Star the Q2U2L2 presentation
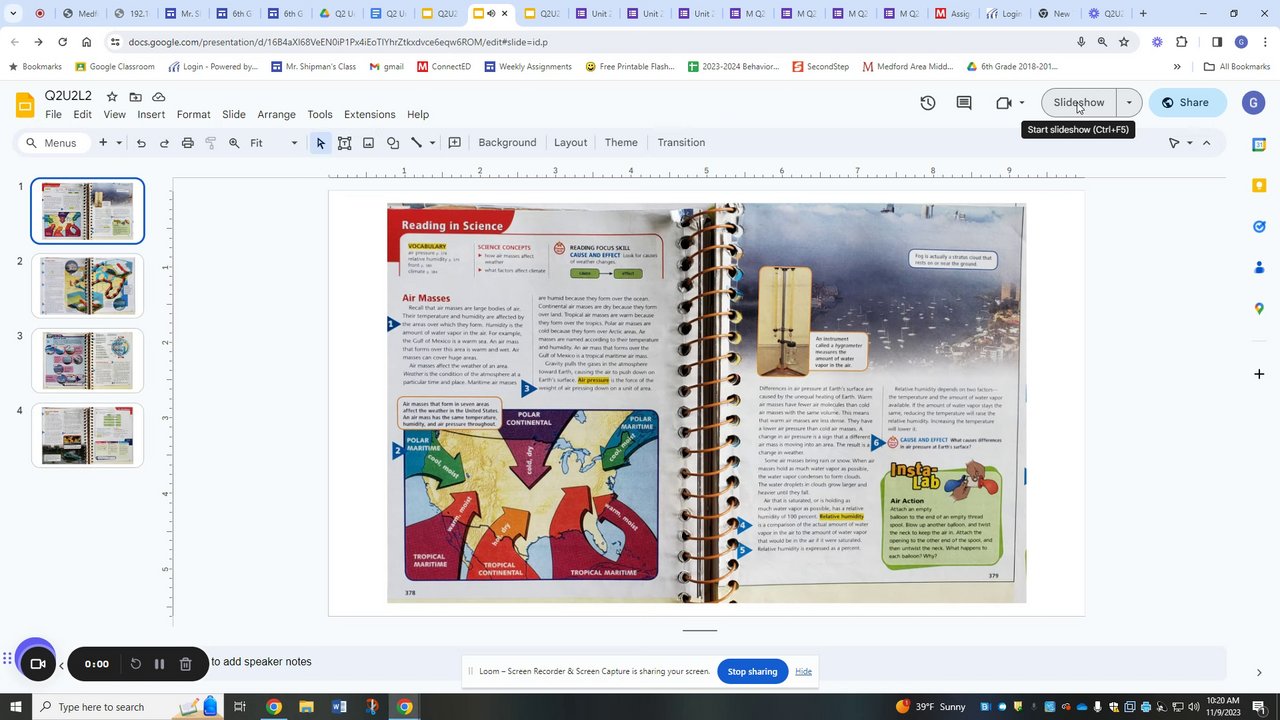Screen dimensions: 1280x720 tap(112, 96)
